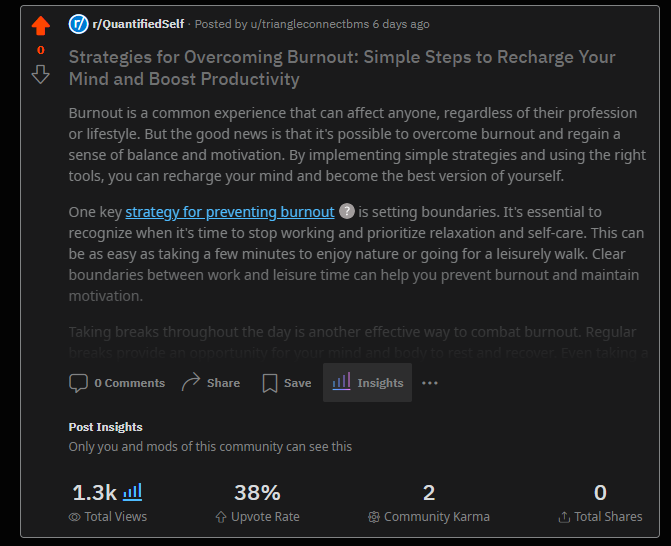Downvote the burnout post
Screen dimensions: 671x546
40,74
